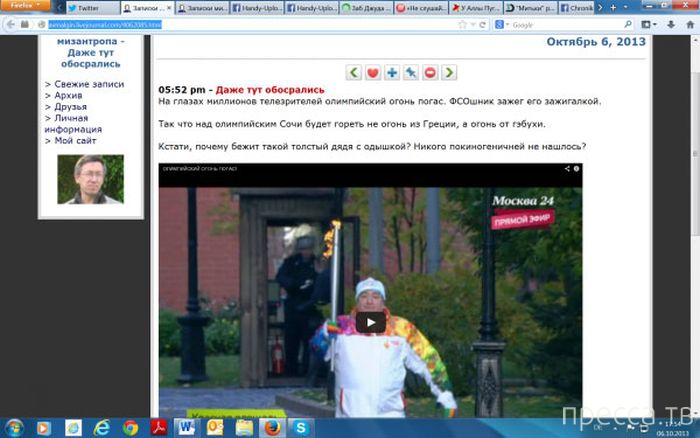The height and width of the screenshot is (438, 700).
Task: Open Word from the taskbar
Action: 185,426
